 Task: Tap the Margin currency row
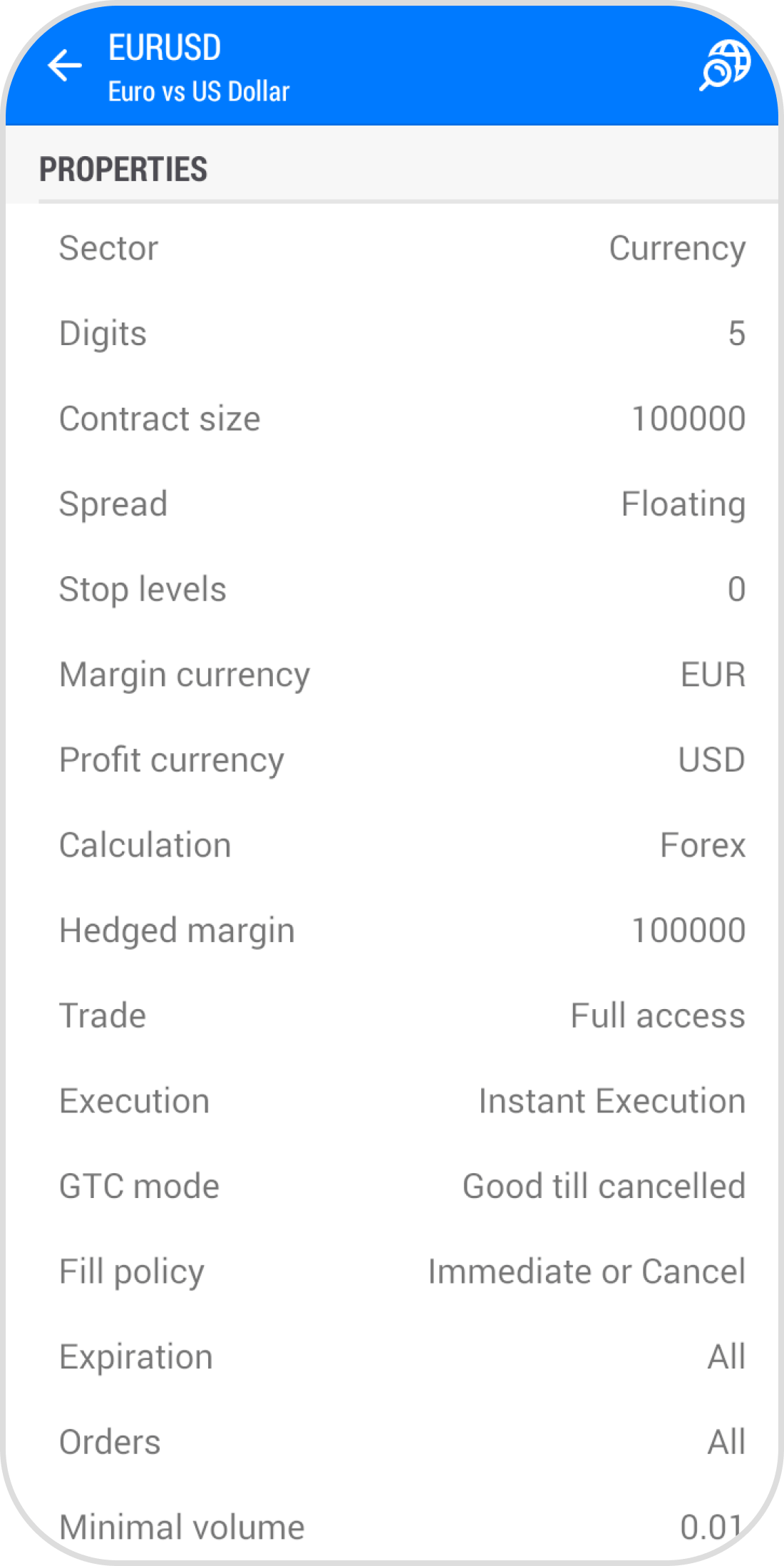pyautogui.click(x=392, y=675)
